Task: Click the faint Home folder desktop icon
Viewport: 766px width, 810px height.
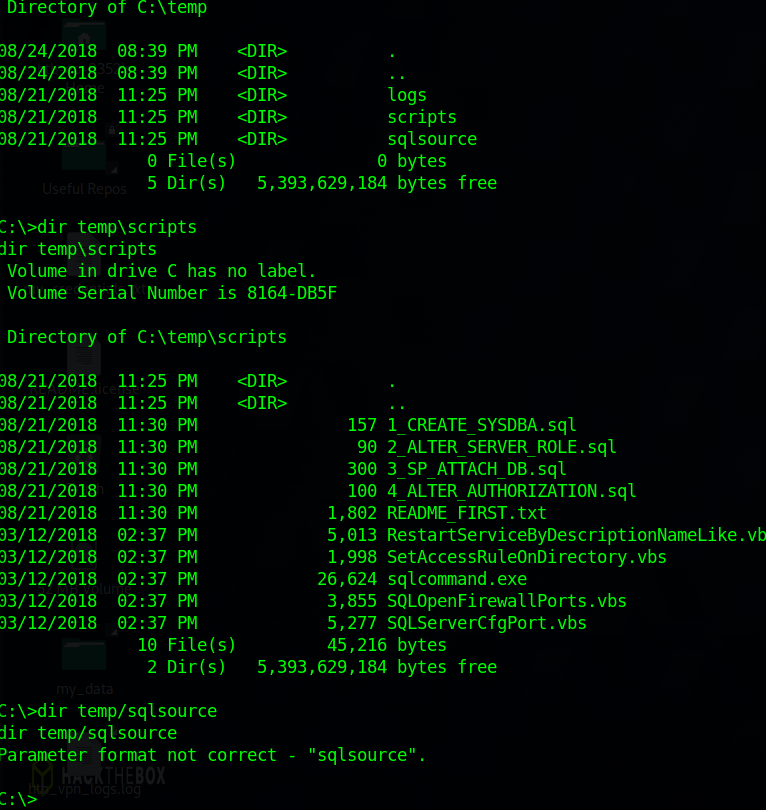Action: tap(84, 35)
